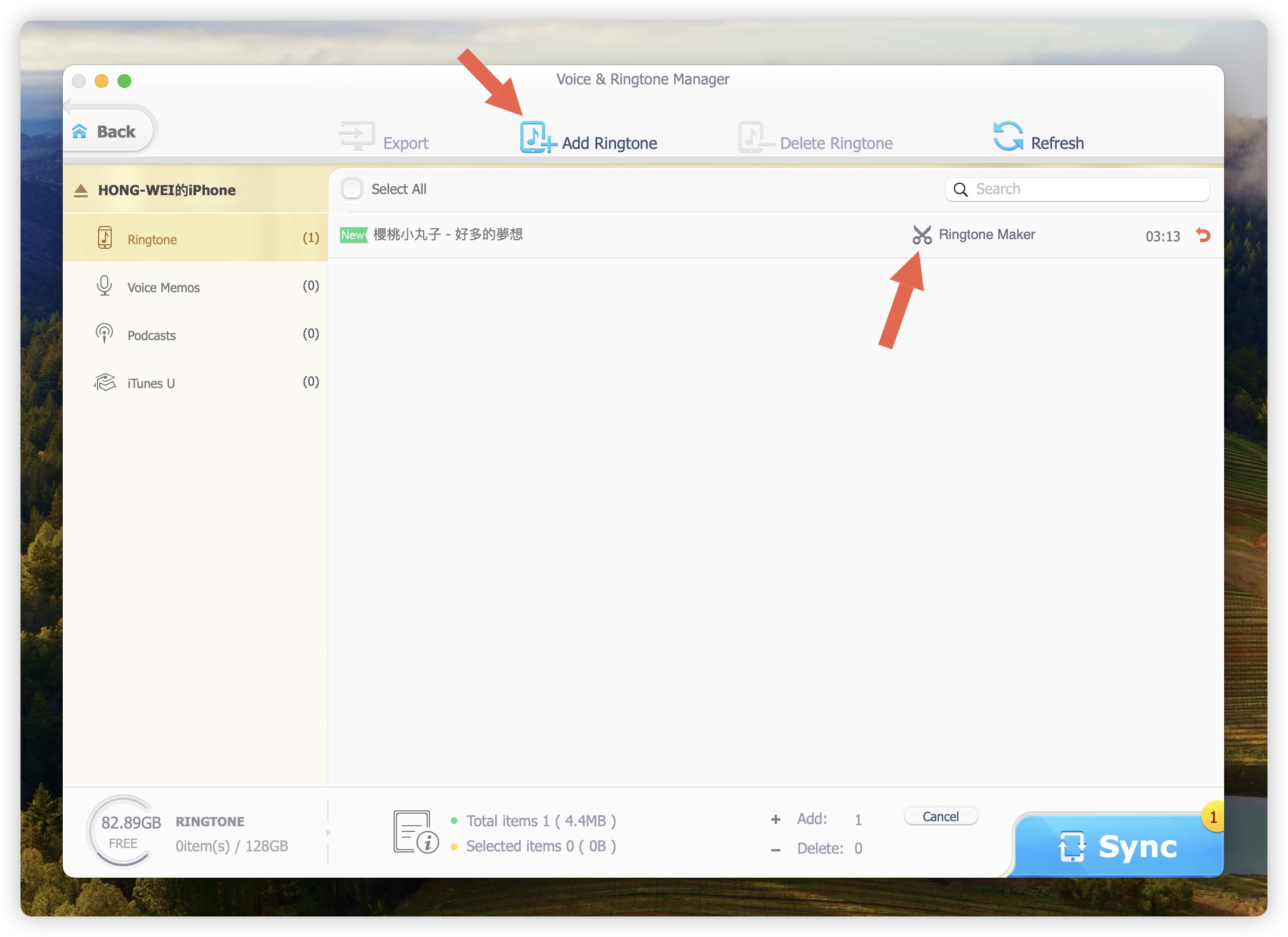Open the item details info icon
This screenshot has width=1288, height=937.
(415, 832)
